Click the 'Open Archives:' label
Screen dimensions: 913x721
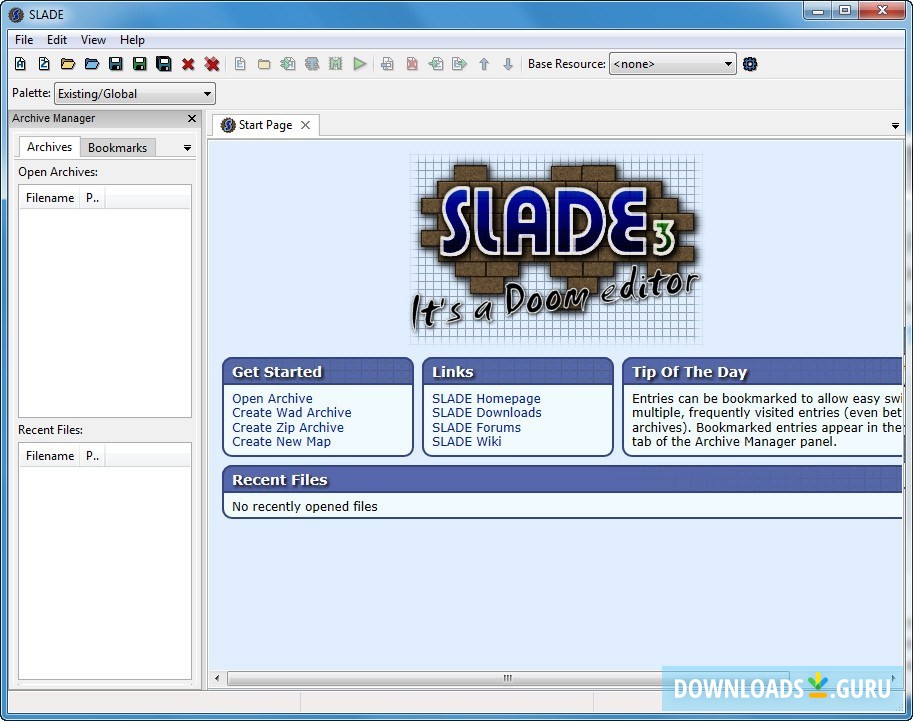[x=58, y=172]
